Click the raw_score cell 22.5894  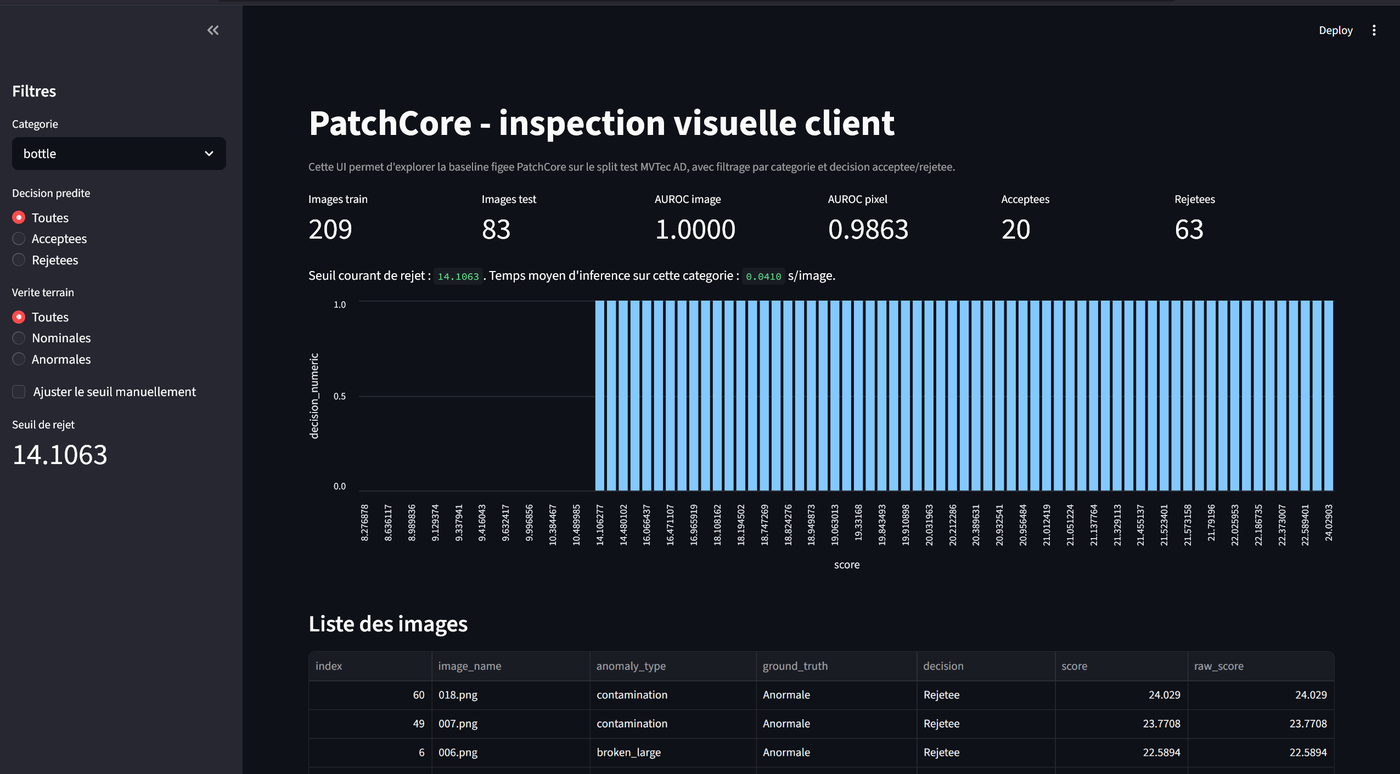[x=1261, y=753]
